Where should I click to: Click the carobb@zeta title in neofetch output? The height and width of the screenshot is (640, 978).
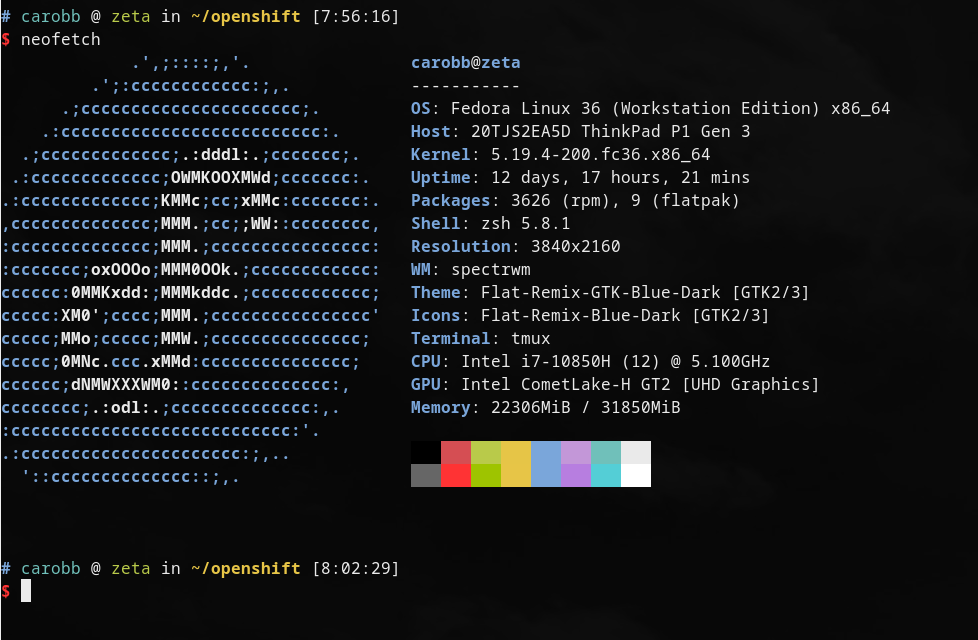click(x=465, y=63)
